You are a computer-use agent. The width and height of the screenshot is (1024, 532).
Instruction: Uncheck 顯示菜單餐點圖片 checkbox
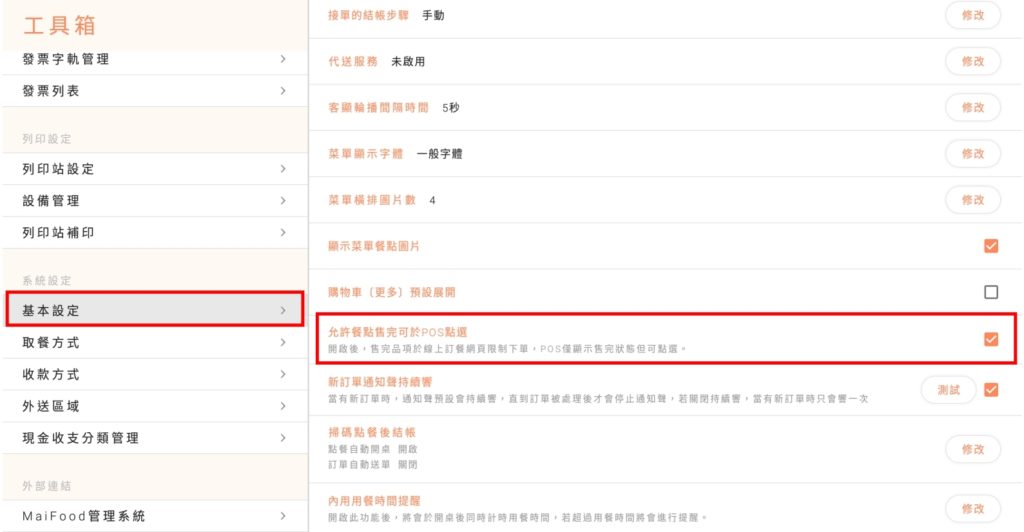[991, 246]
